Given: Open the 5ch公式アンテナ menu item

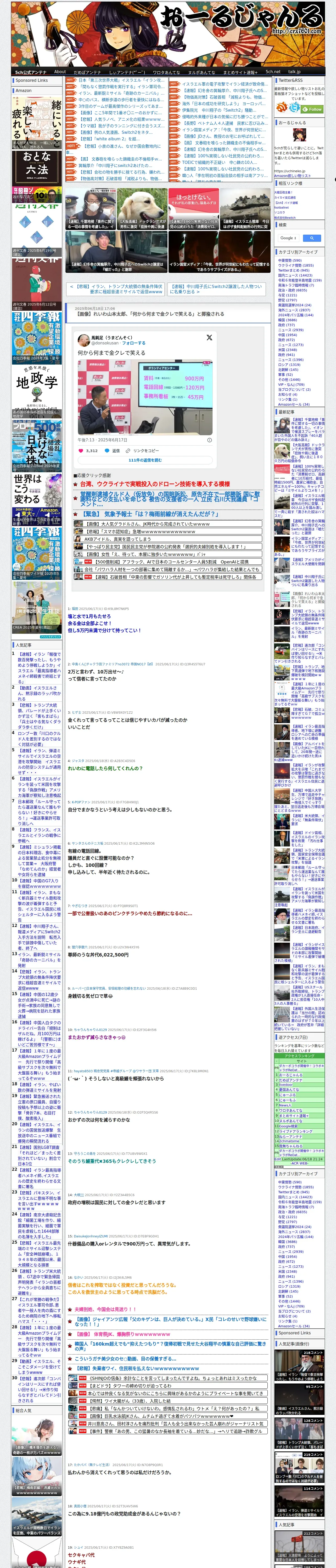Looking at the screenshot, I should point(31,72).
